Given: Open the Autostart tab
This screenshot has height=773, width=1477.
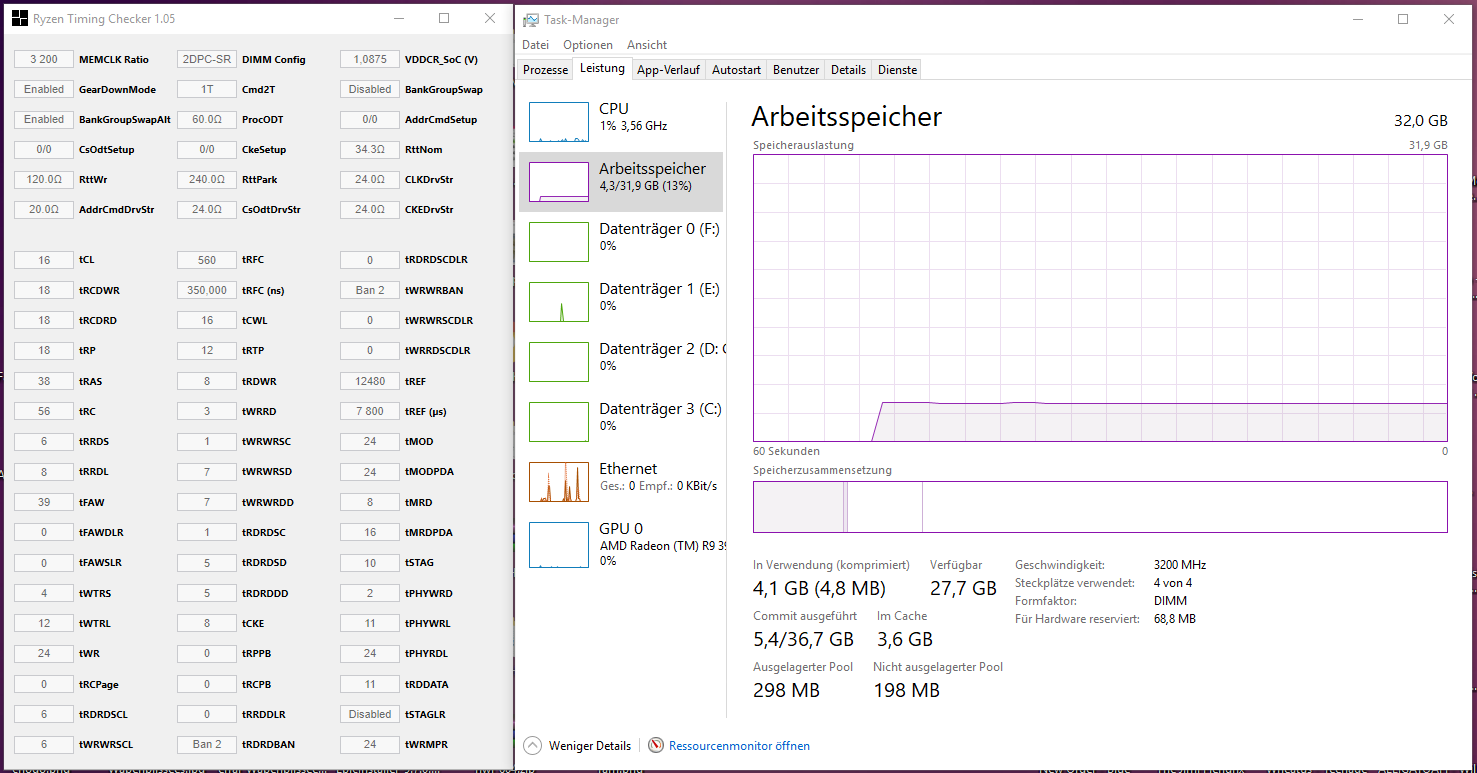Looking at the screenshot, I should click(x=736, y=70).
